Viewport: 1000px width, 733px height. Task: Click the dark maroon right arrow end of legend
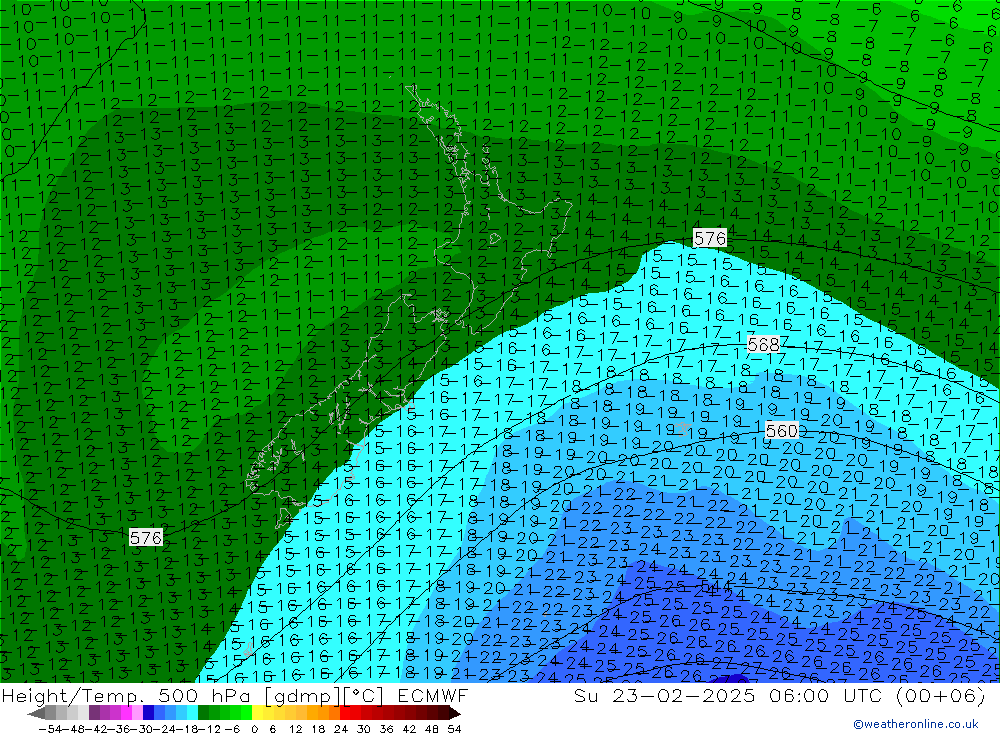tap(453, 713)
